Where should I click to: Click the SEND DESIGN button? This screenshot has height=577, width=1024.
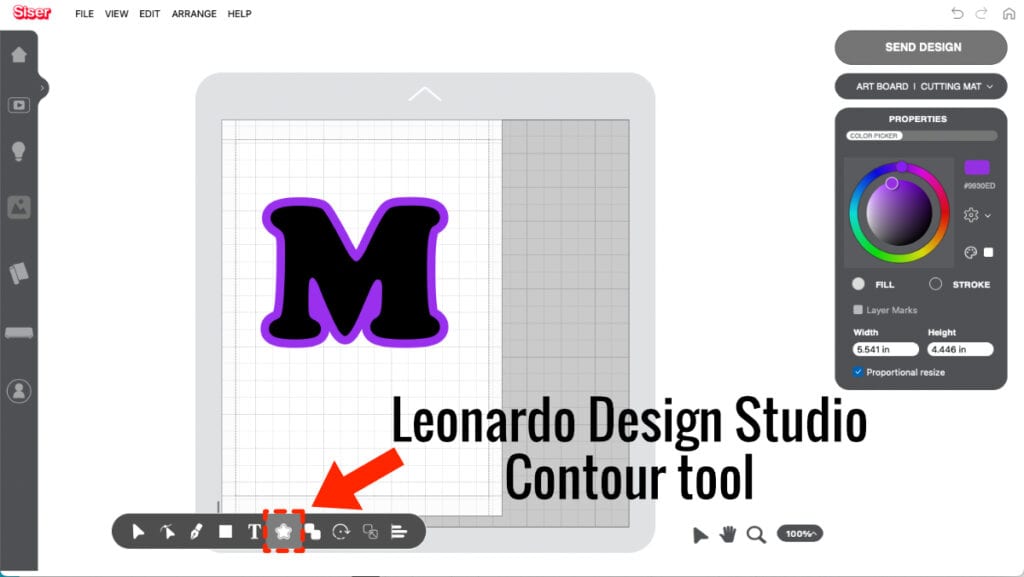(921, 47)
